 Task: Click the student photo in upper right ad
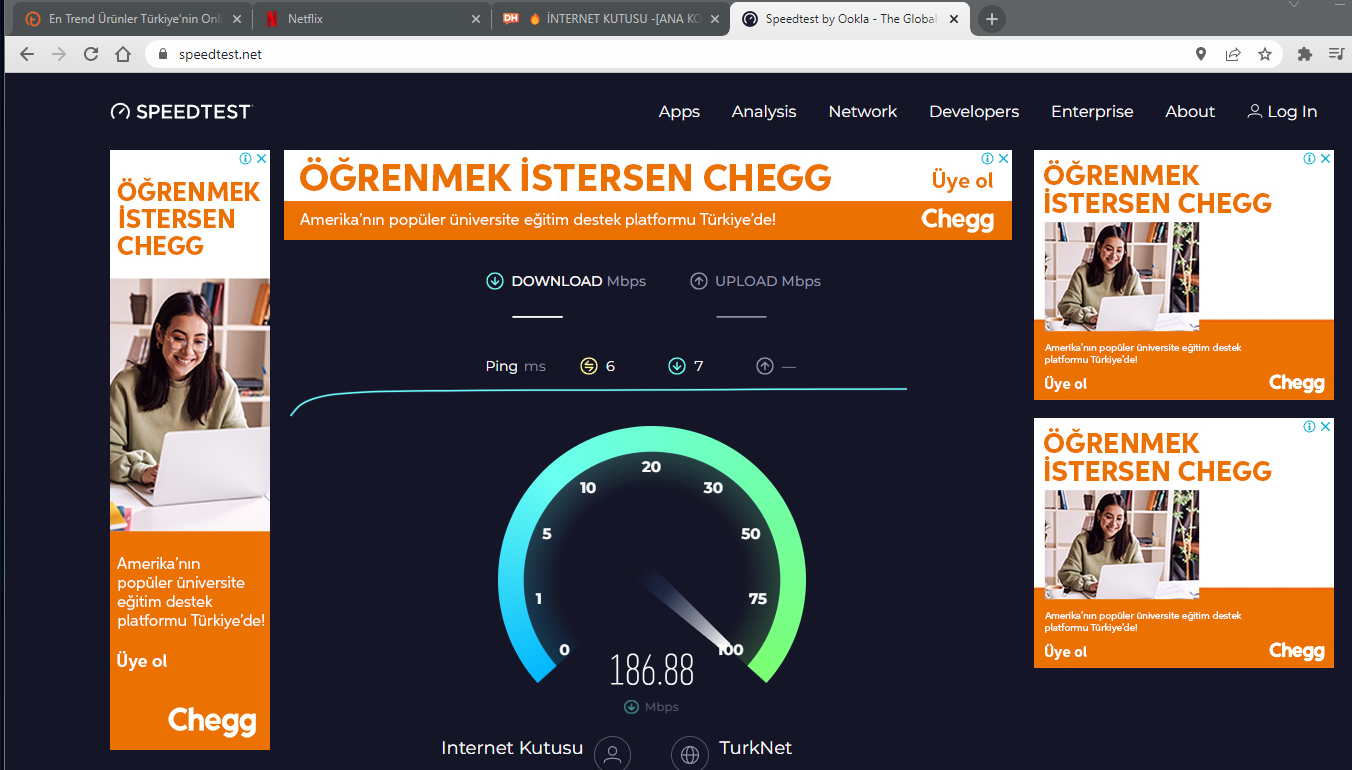click(1122, 276)
